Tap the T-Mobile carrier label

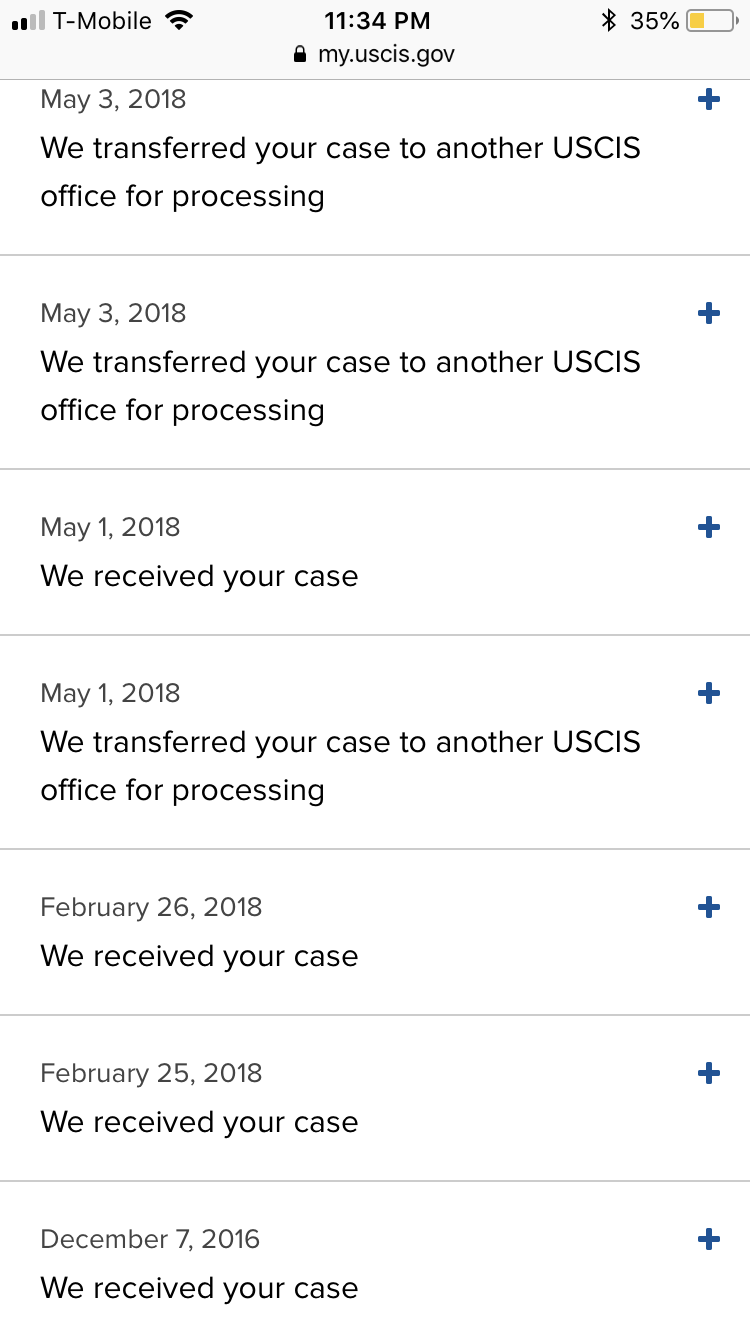tap(102, 20)
